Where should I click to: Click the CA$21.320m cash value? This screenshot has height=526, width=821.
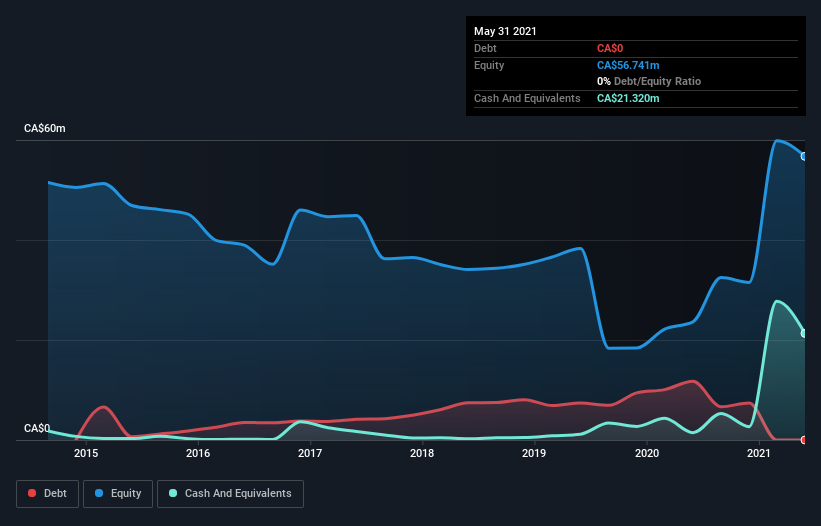coord(628,98)
